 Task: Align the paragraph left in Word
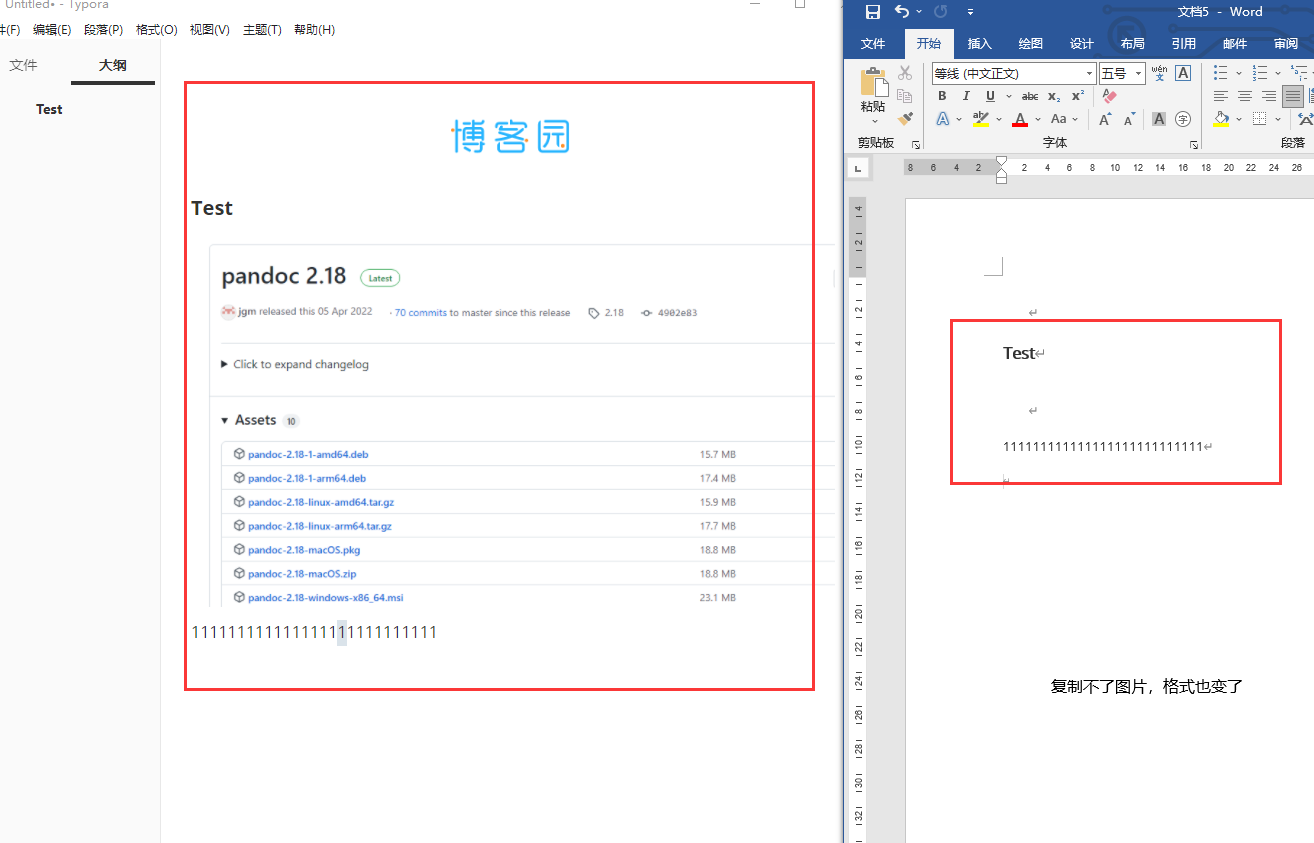[1221, 96]
